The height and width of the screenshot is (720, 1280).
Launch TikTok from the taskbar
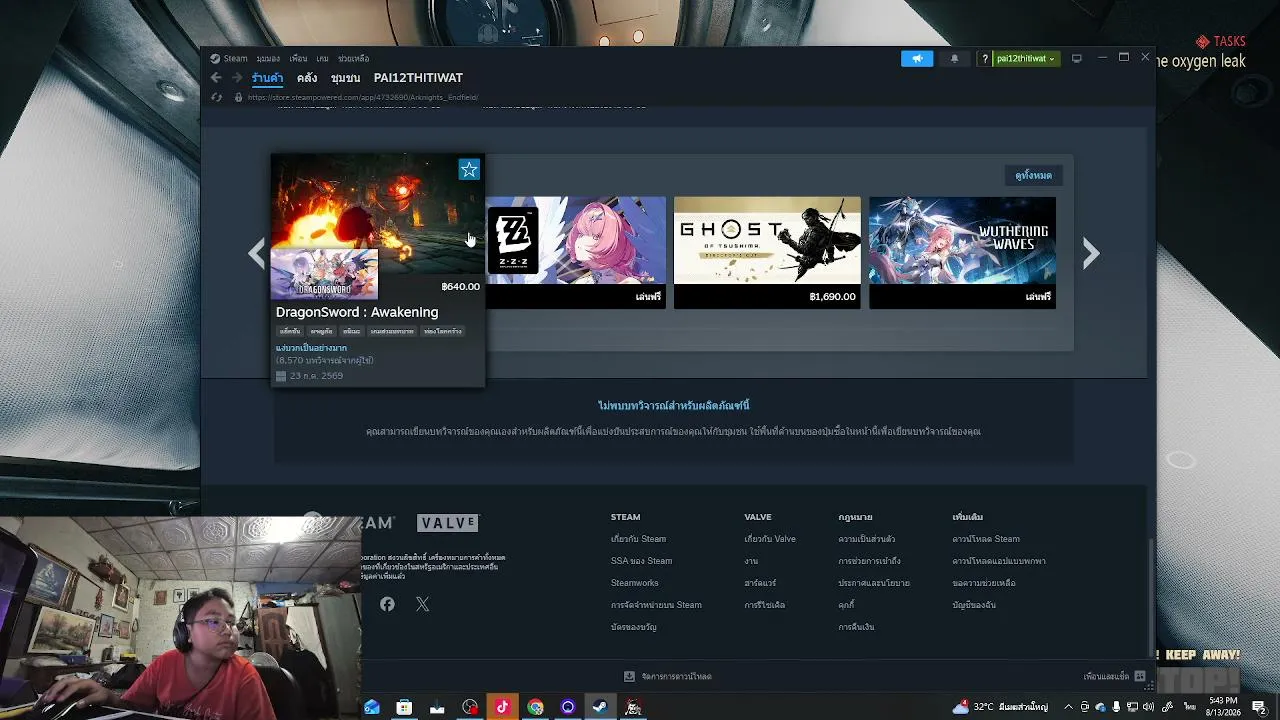tap(502, 707)
